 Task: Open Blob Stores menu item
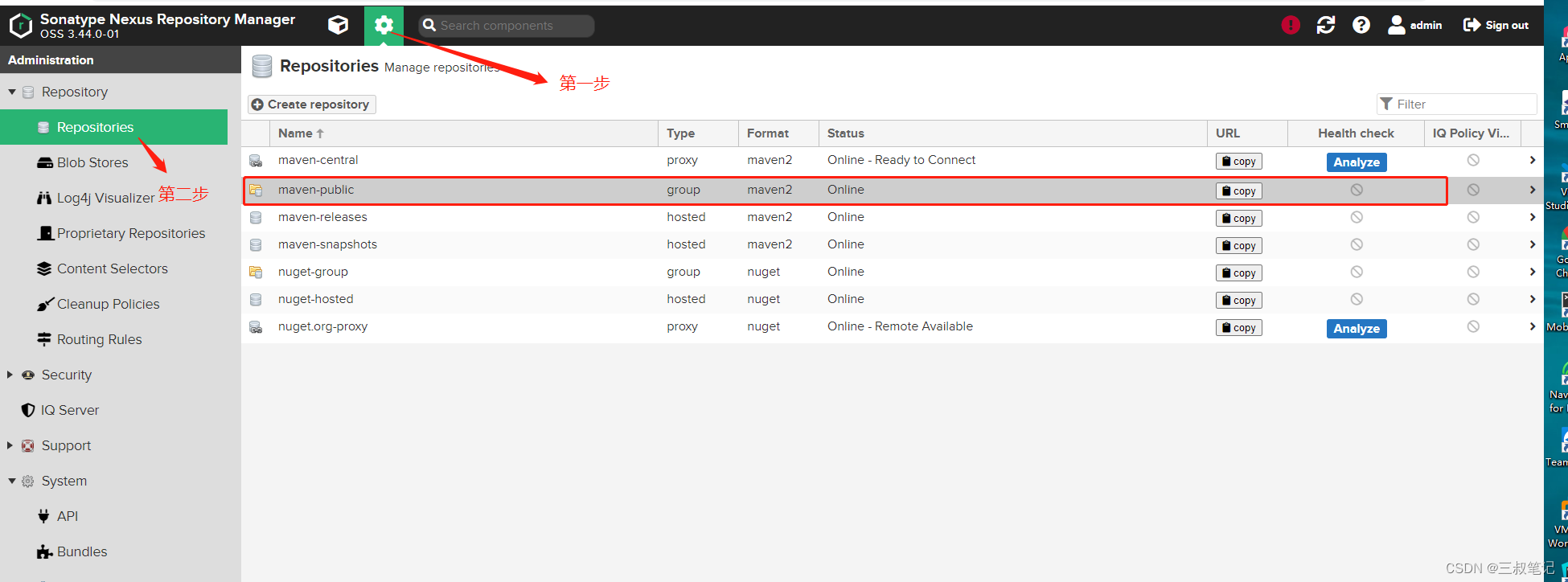click(x=92, y=162)
